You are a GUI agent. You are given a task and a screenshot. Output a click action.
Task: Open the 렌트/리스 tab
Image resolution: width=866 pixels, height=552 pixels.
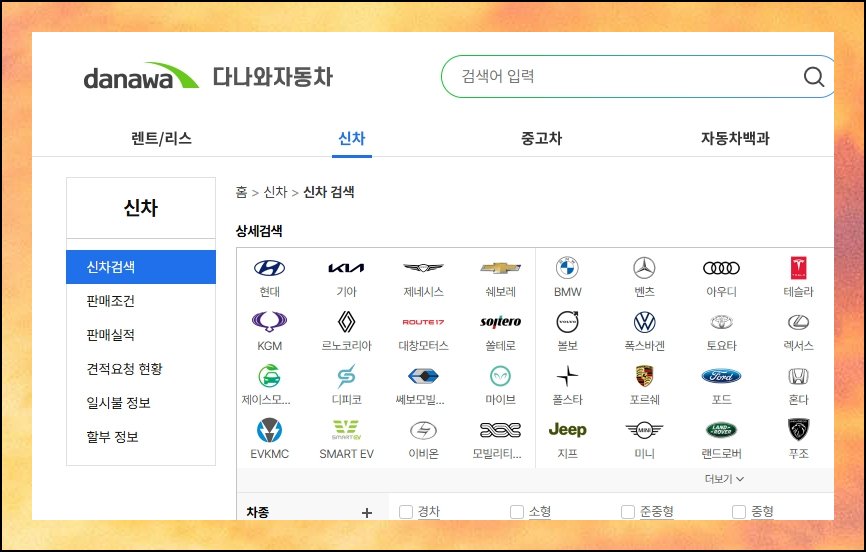161,138
